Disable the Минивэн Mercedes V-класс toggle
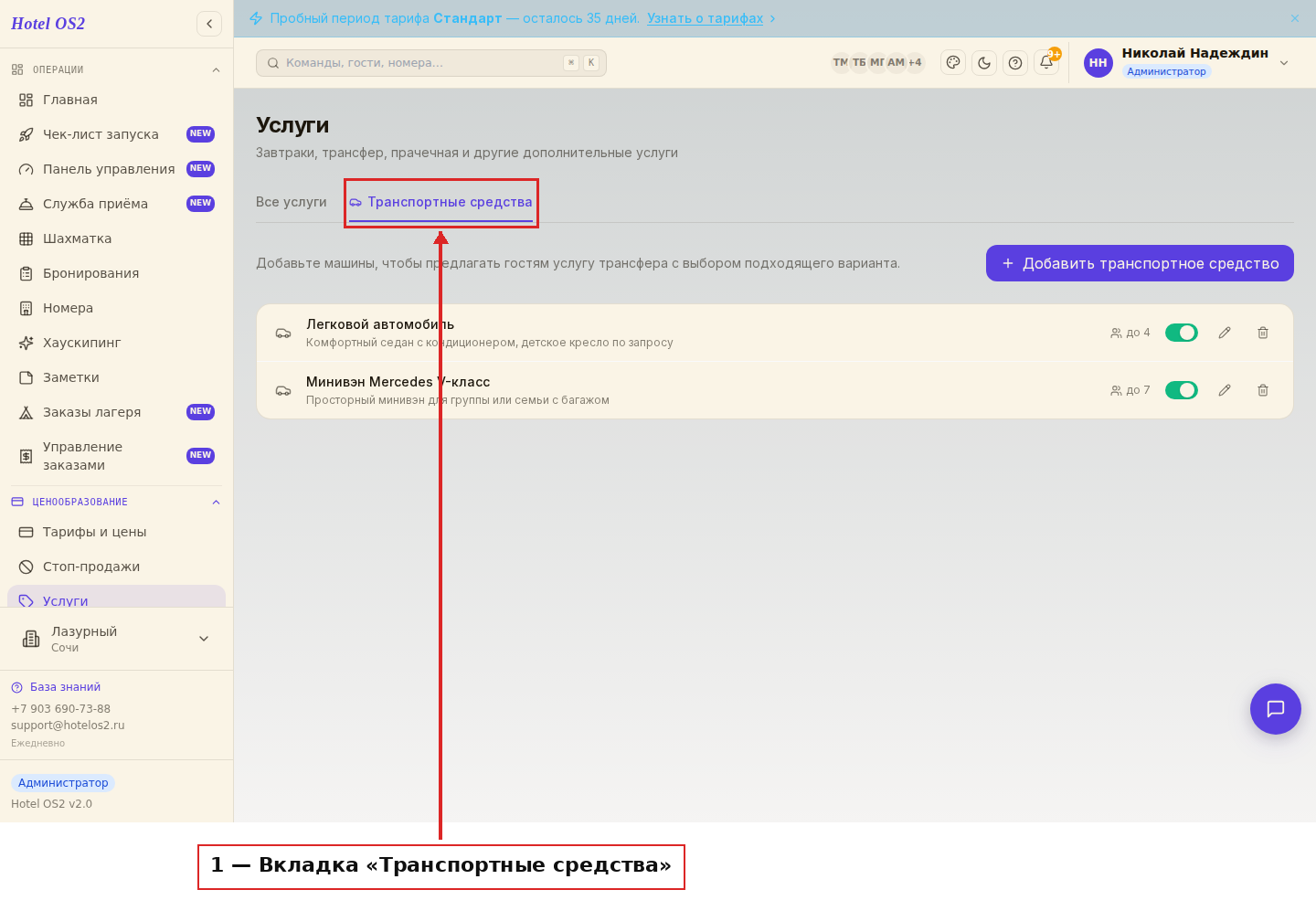The image size is (1316, 911). pos(1182,390)
